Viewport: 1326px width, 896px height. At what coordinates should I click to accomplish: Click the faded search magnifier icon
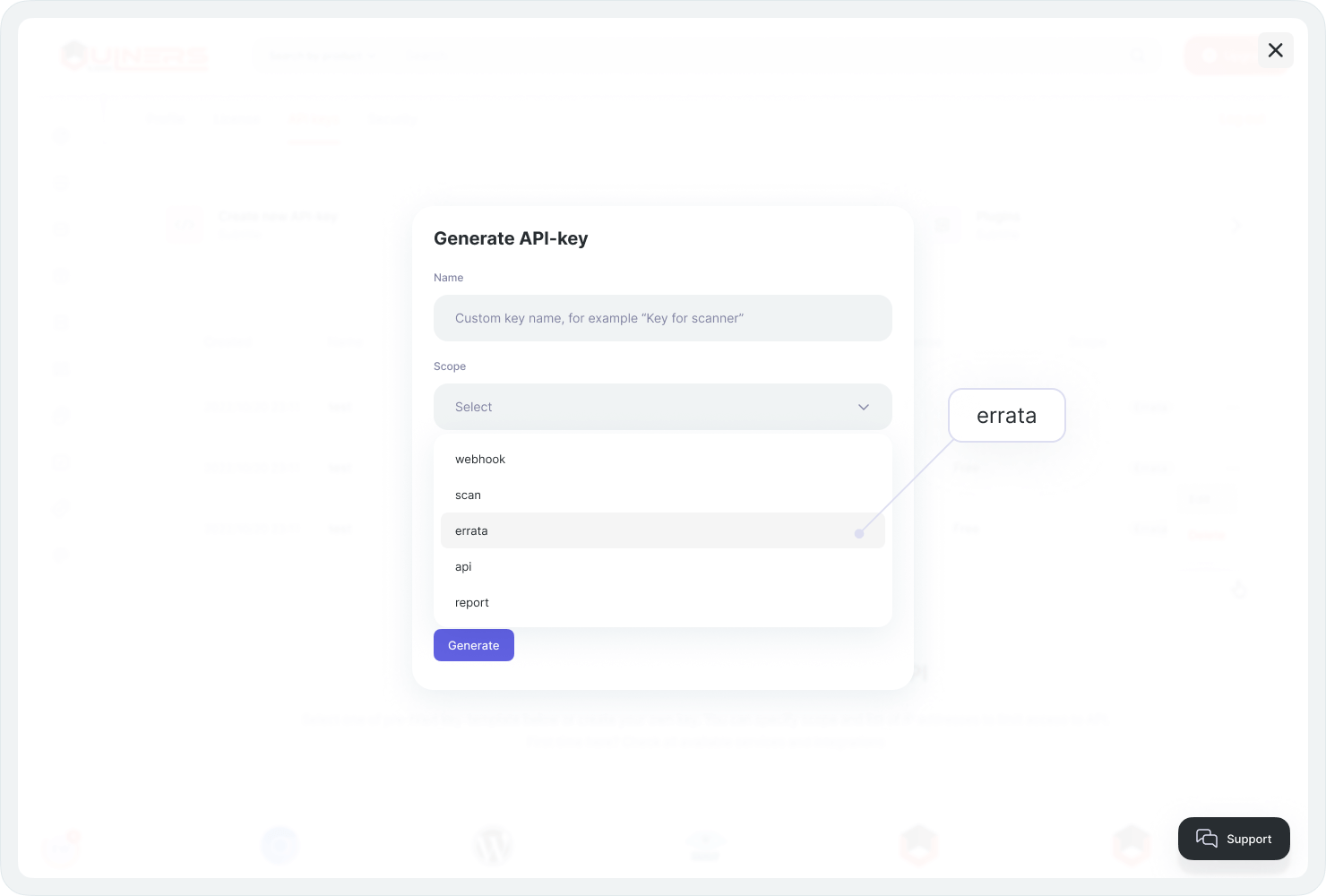pyautogui.click(x=1136, y=56)
